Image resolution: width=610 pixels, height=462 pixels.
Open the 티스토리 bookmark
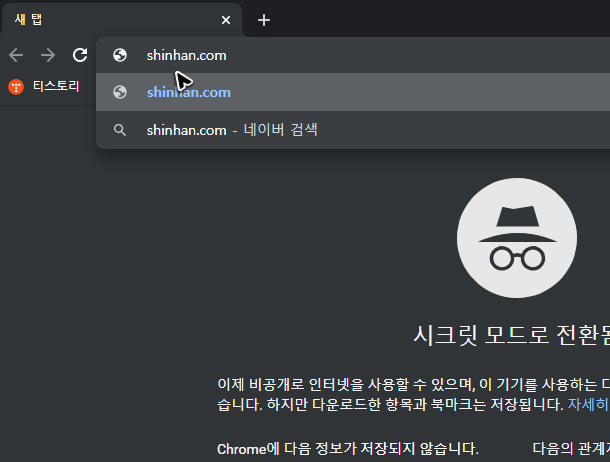point(44,86)
